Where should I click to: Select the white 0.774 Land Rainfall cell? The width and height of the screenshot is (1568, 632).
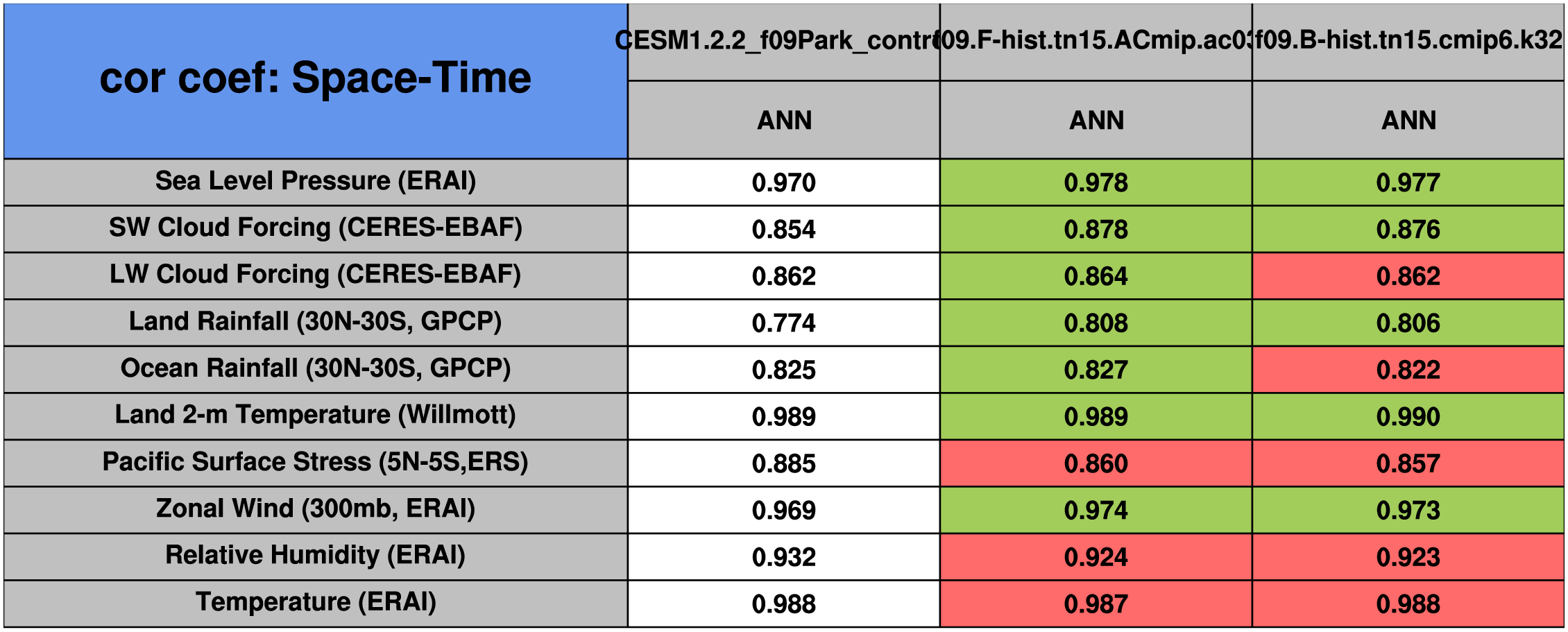tap(783, 323)
